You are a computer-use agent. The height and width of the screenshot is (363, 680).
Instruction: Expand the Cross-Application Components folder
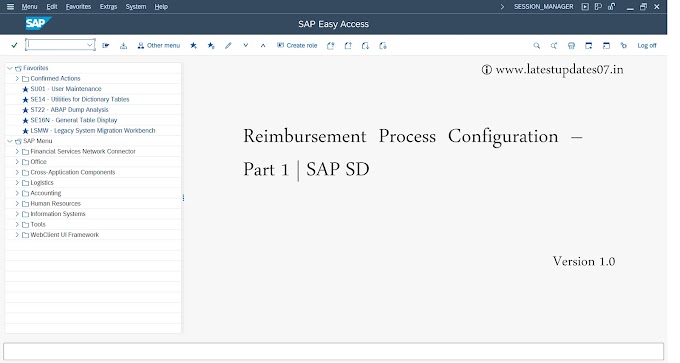point(17,172)
